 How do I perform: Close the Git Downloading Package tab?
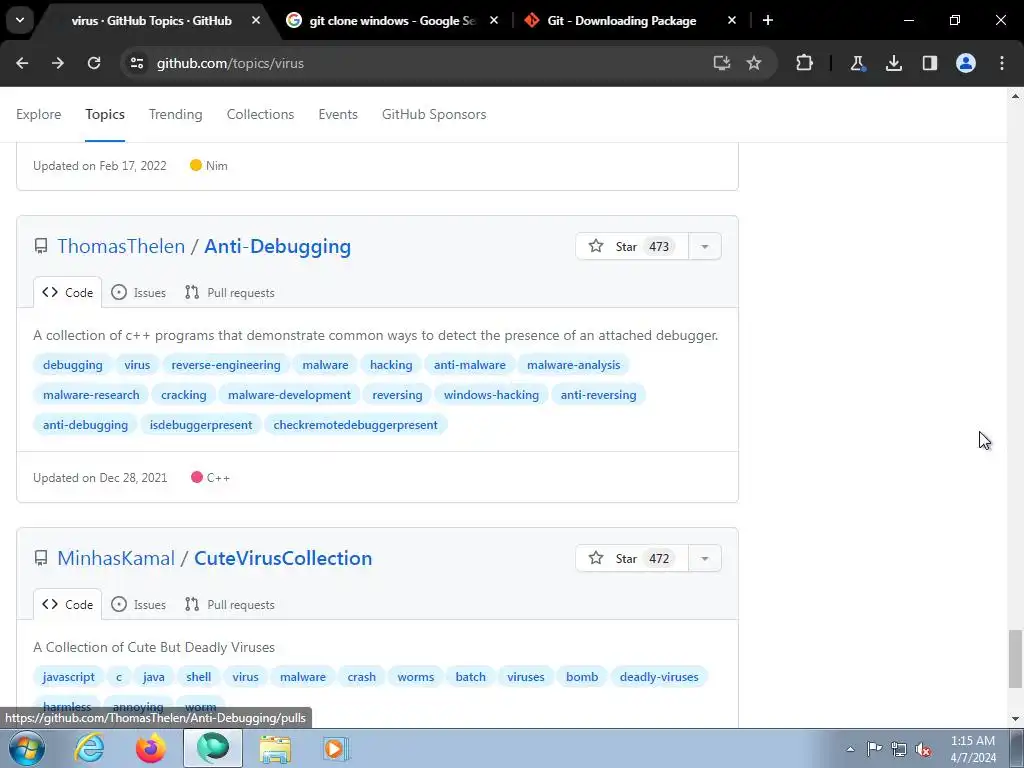[732, 21]
